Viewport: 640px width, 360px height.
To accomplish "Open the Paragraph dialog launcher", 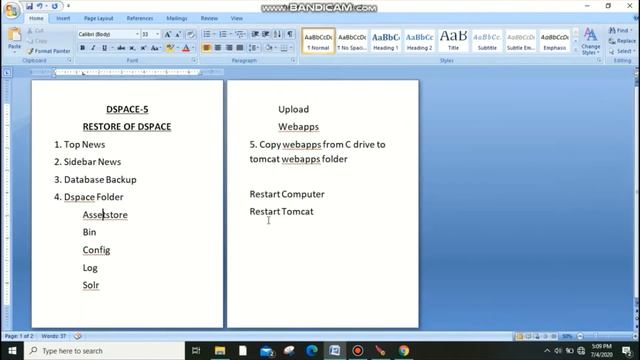I will coord(293,60).
